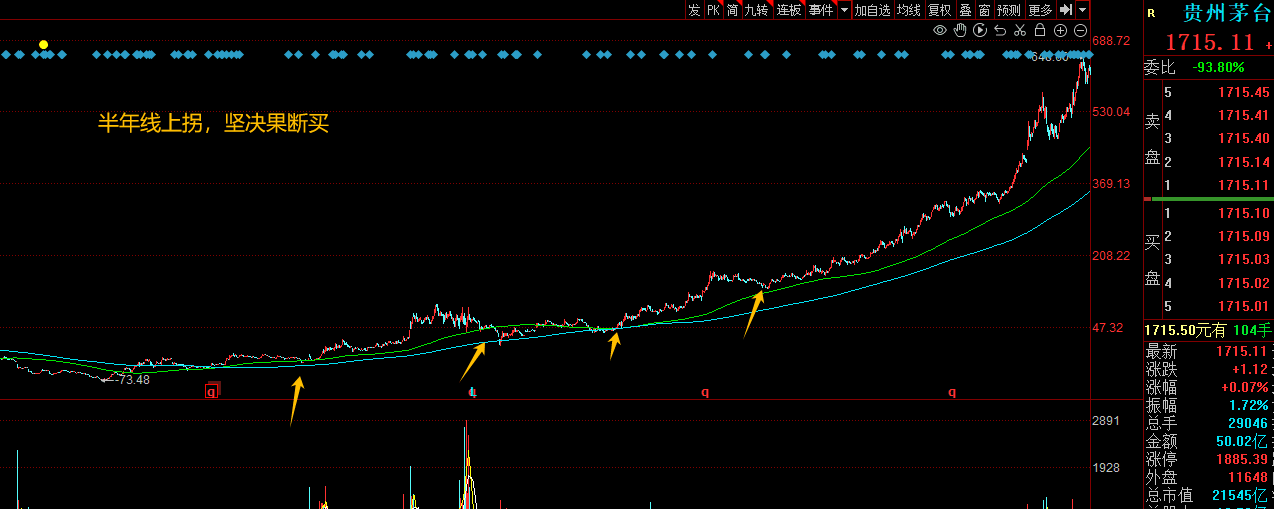Image resolution: width=1274 pixels, height=509 pixels.
Task: Open the dropdown arrow at toolbar far right
Action: 1083,9
